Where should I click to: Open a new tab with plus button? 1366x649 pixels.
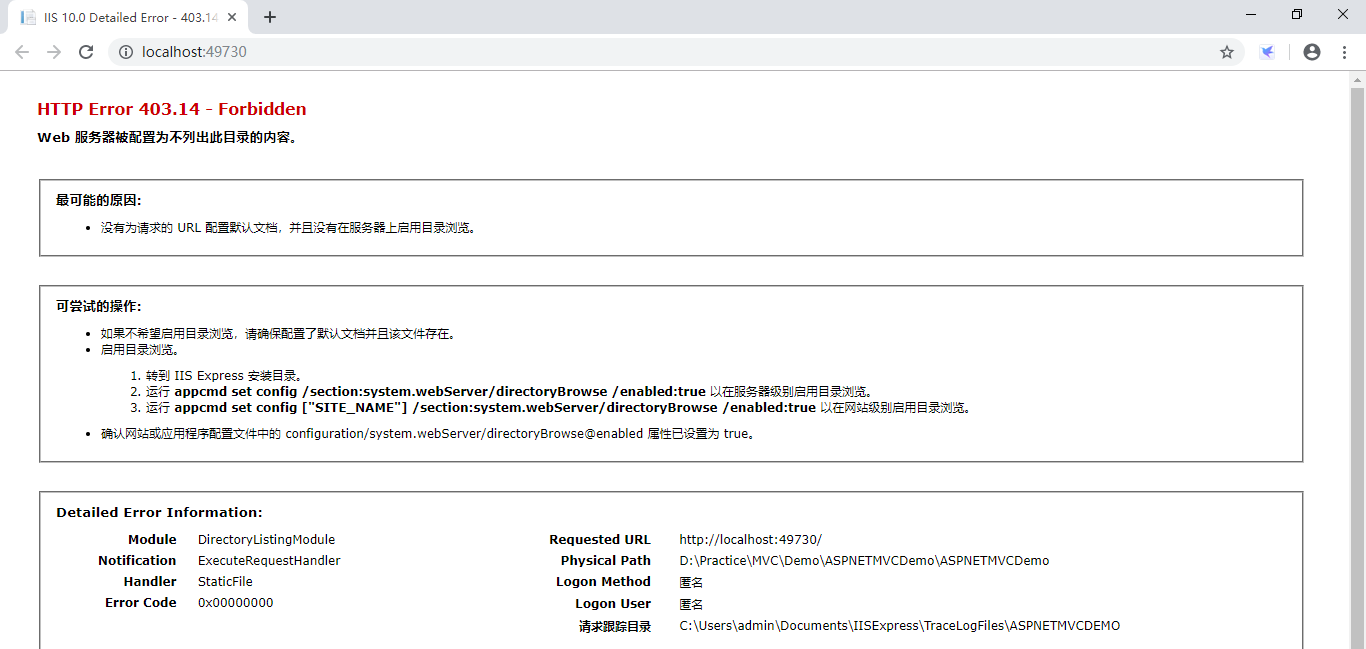(x=270, y=17)
